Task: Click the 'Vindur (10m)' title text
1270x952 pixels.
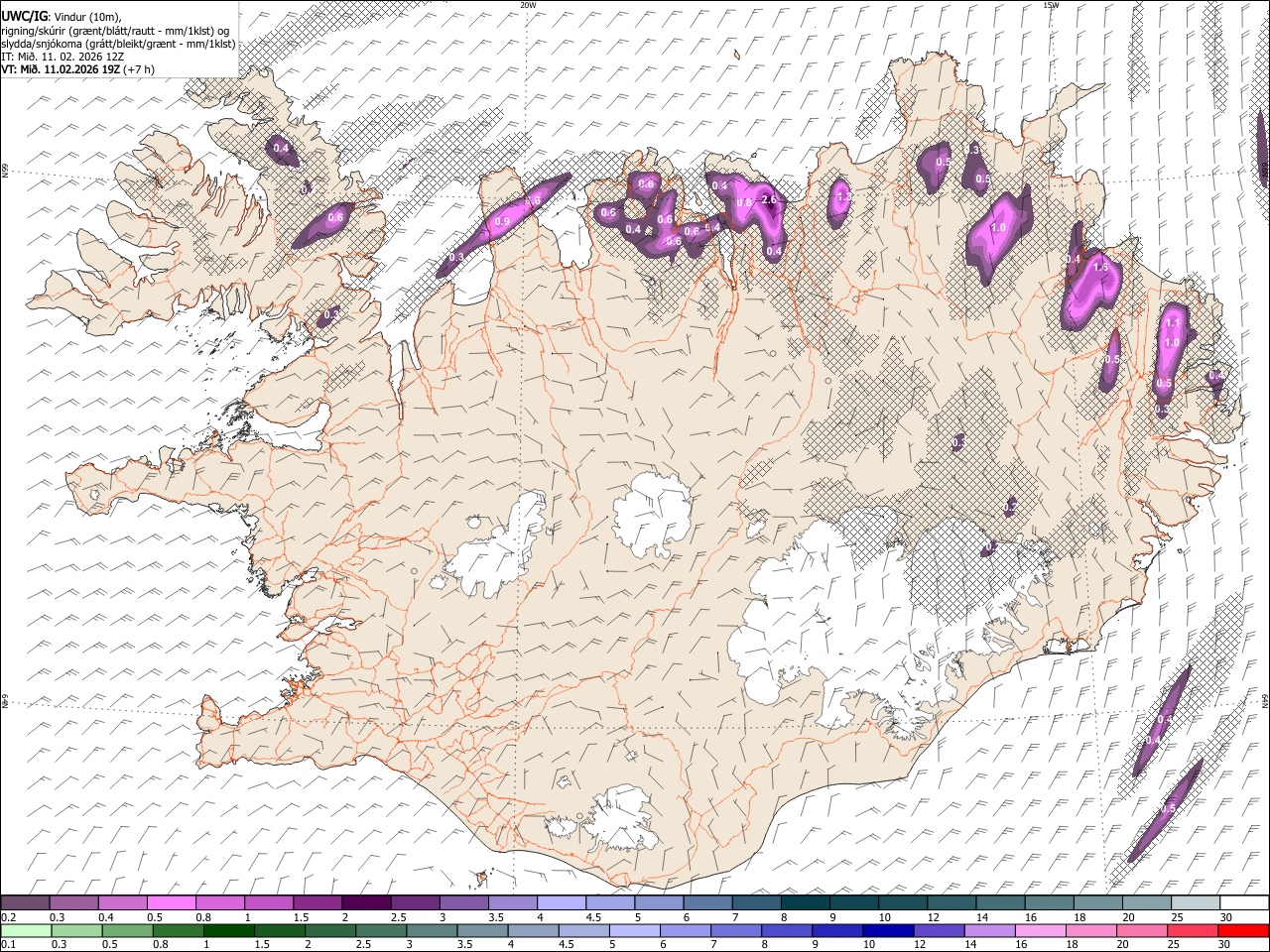Action: tap(87, 17)
